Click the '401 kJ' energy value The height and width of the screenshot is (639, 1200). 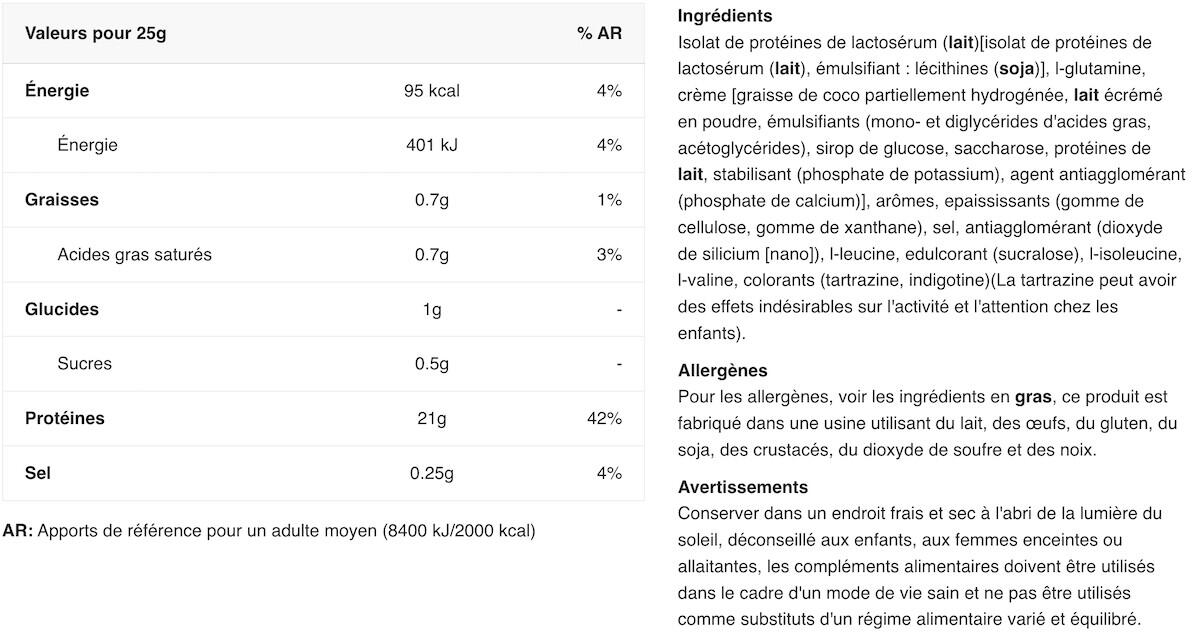click(432, 145)
